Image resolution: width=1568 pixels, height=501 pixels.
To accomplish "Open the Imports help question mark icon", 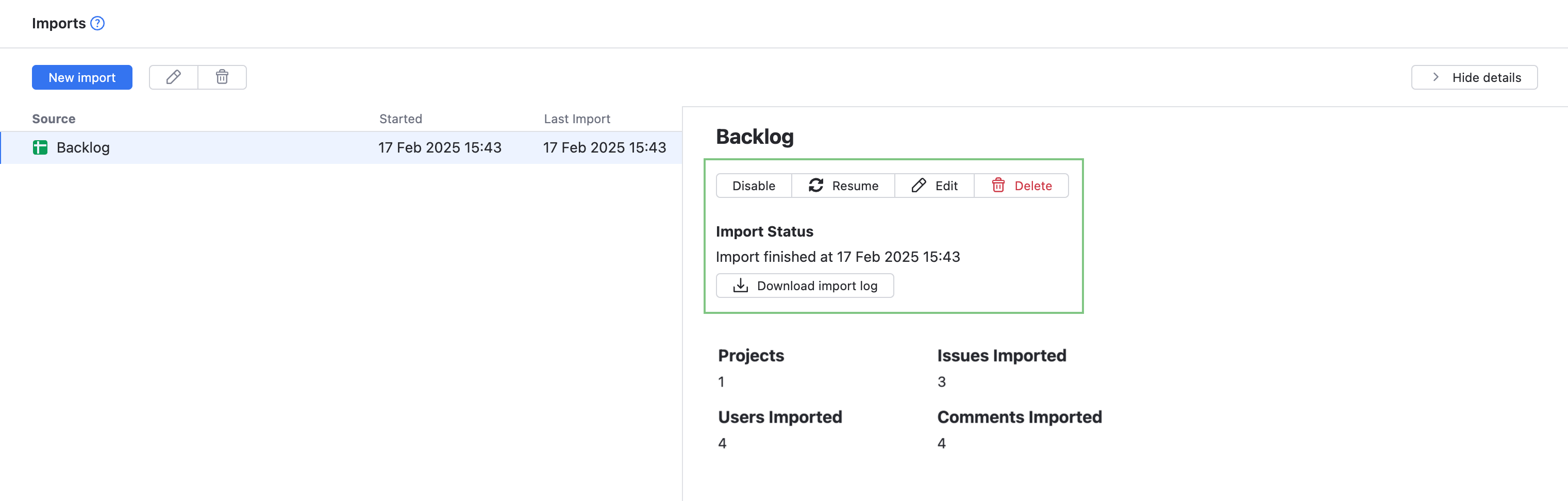I will tap(97, 23).
